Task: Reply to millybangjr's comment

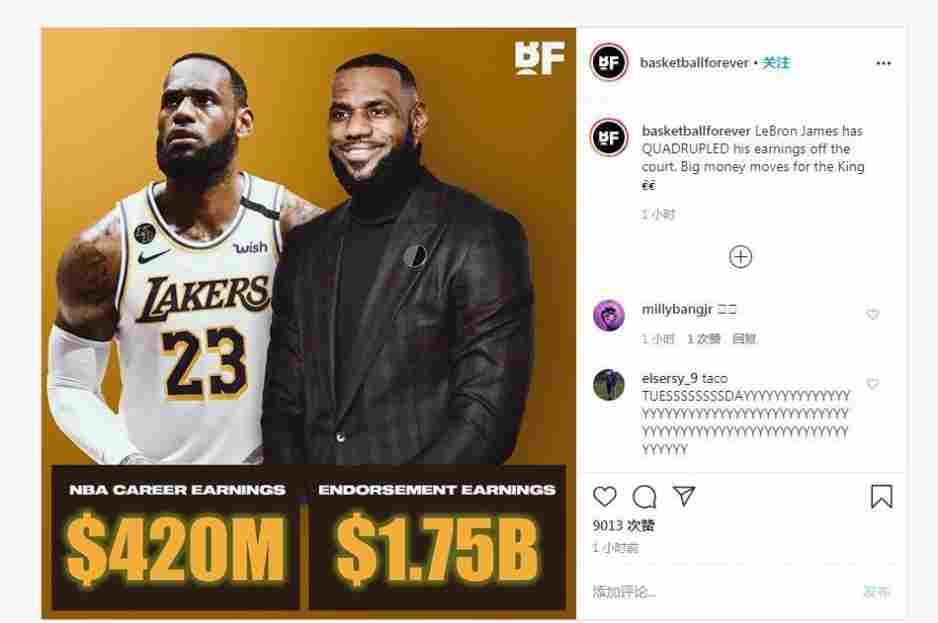Action: 744,339
